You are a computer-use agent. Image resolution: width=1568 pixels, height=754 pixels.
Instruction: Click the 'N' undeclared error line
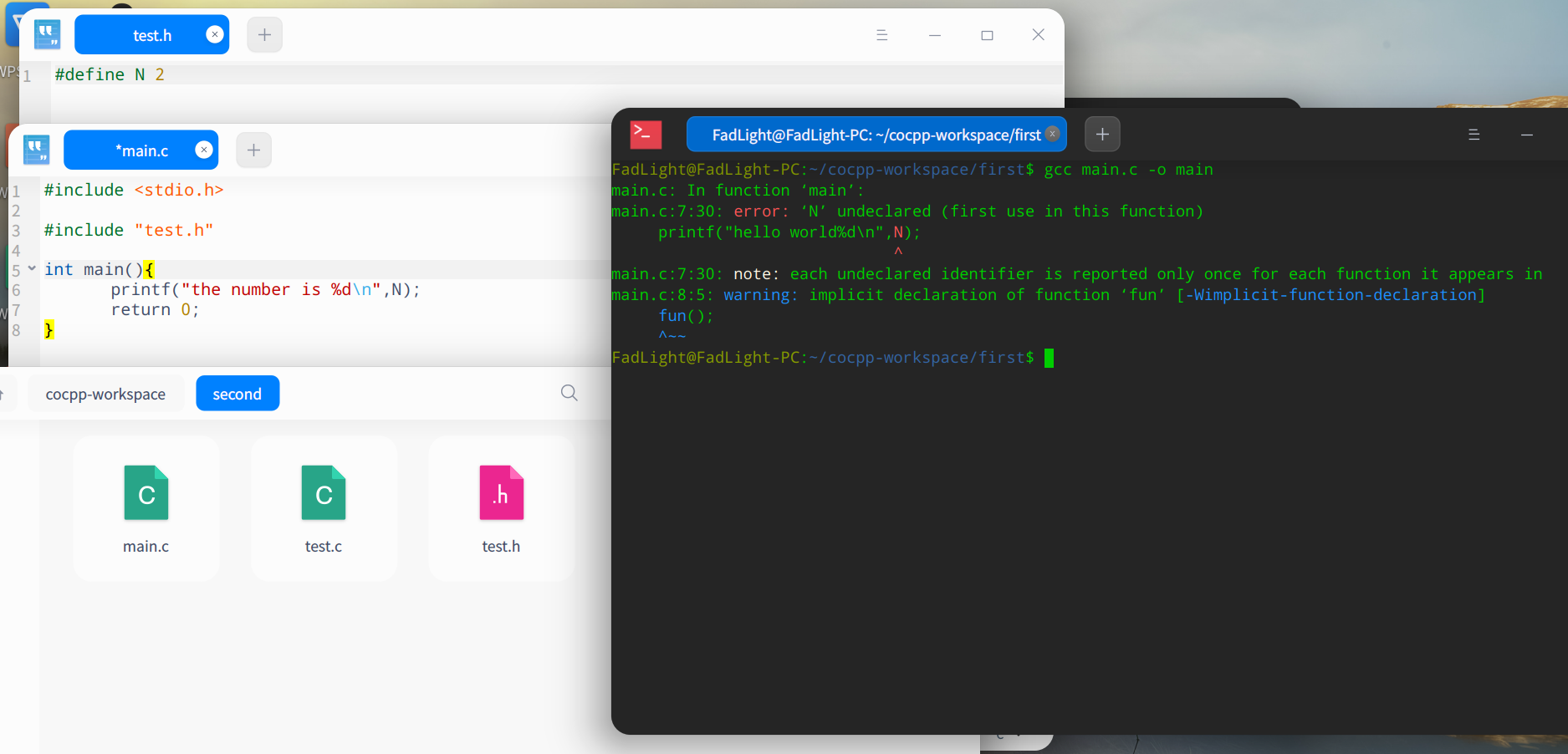click(x=907, y=211)
